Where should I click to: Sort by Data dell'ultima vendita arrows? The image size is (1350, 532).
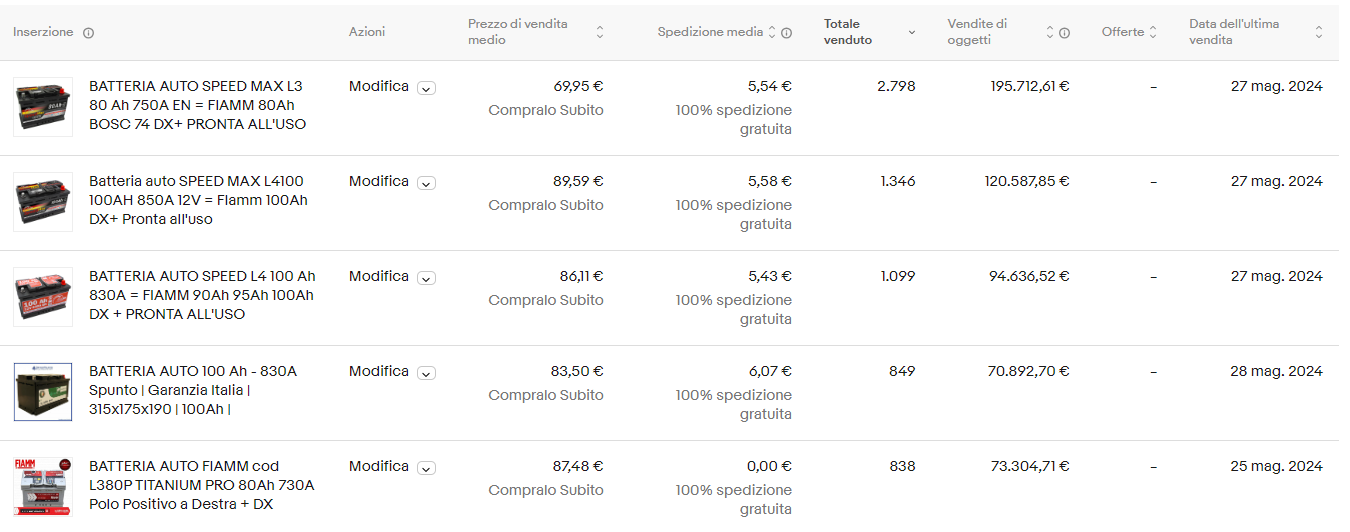1319,32
